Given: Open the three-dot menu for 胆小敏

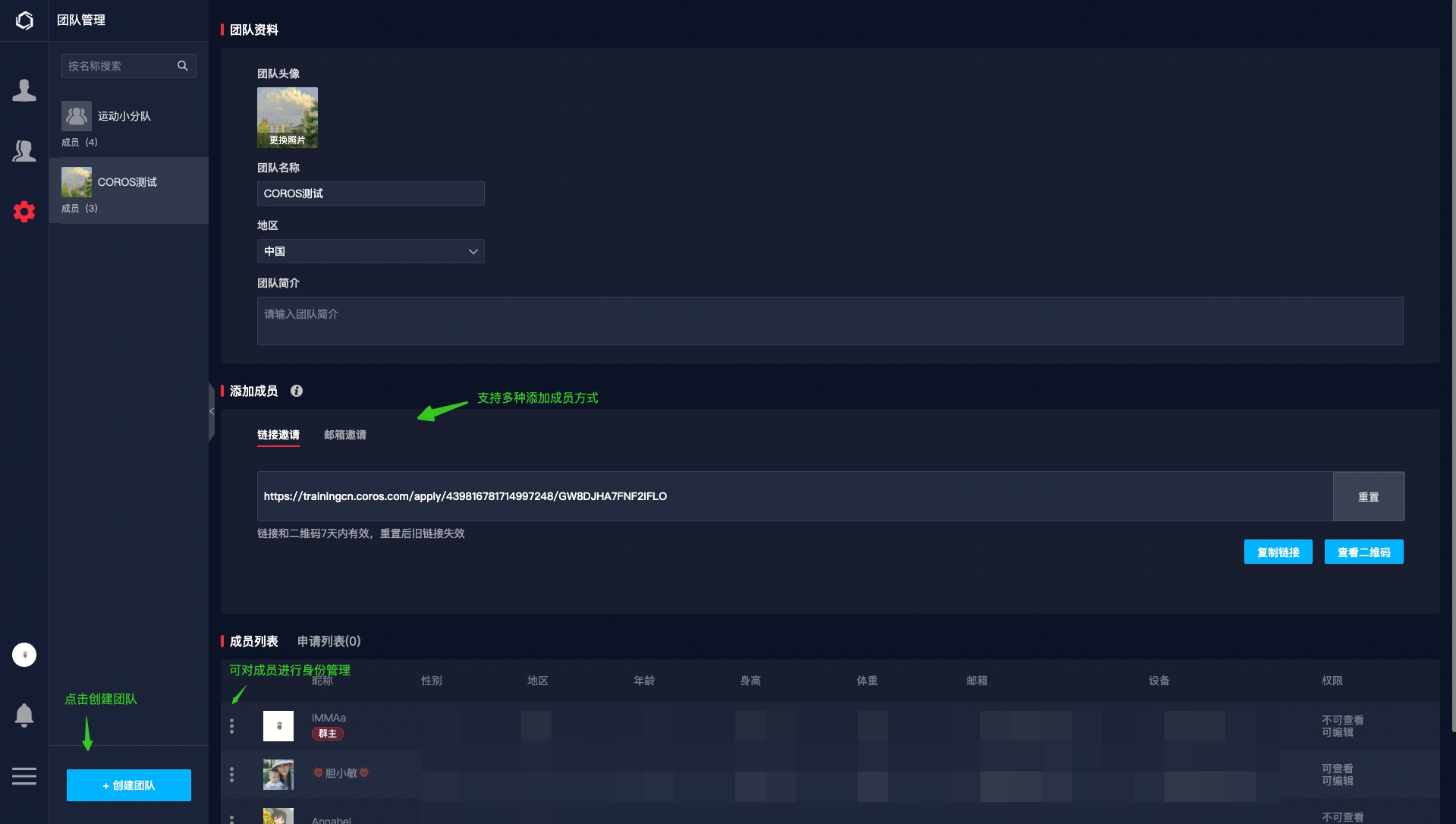Looking at the screenshot, I should [231, 775].
